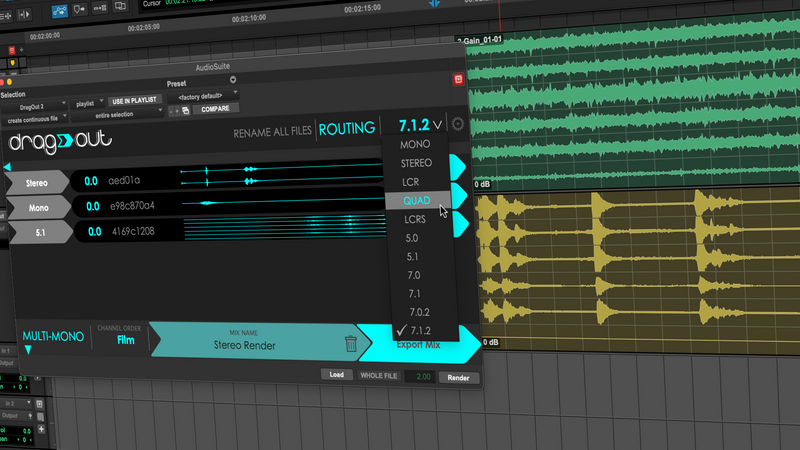
Task: Open the create continuous file dropdown
Action: [35, 119]
